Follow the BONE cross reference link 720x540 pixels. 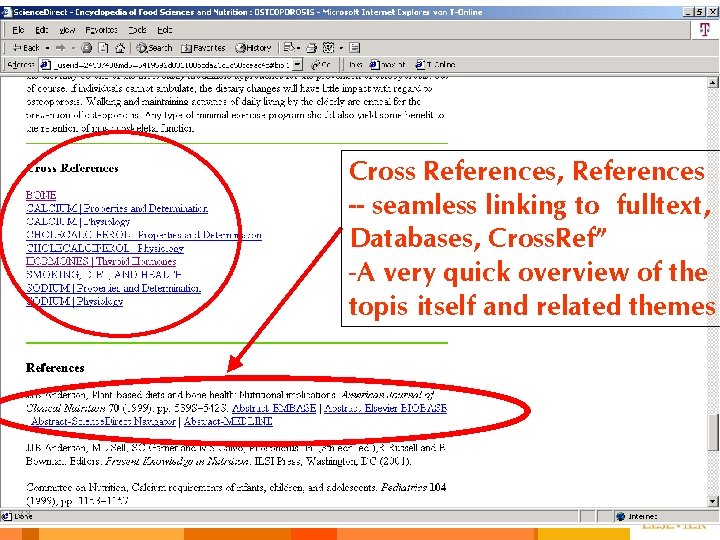tap(41, 195)
